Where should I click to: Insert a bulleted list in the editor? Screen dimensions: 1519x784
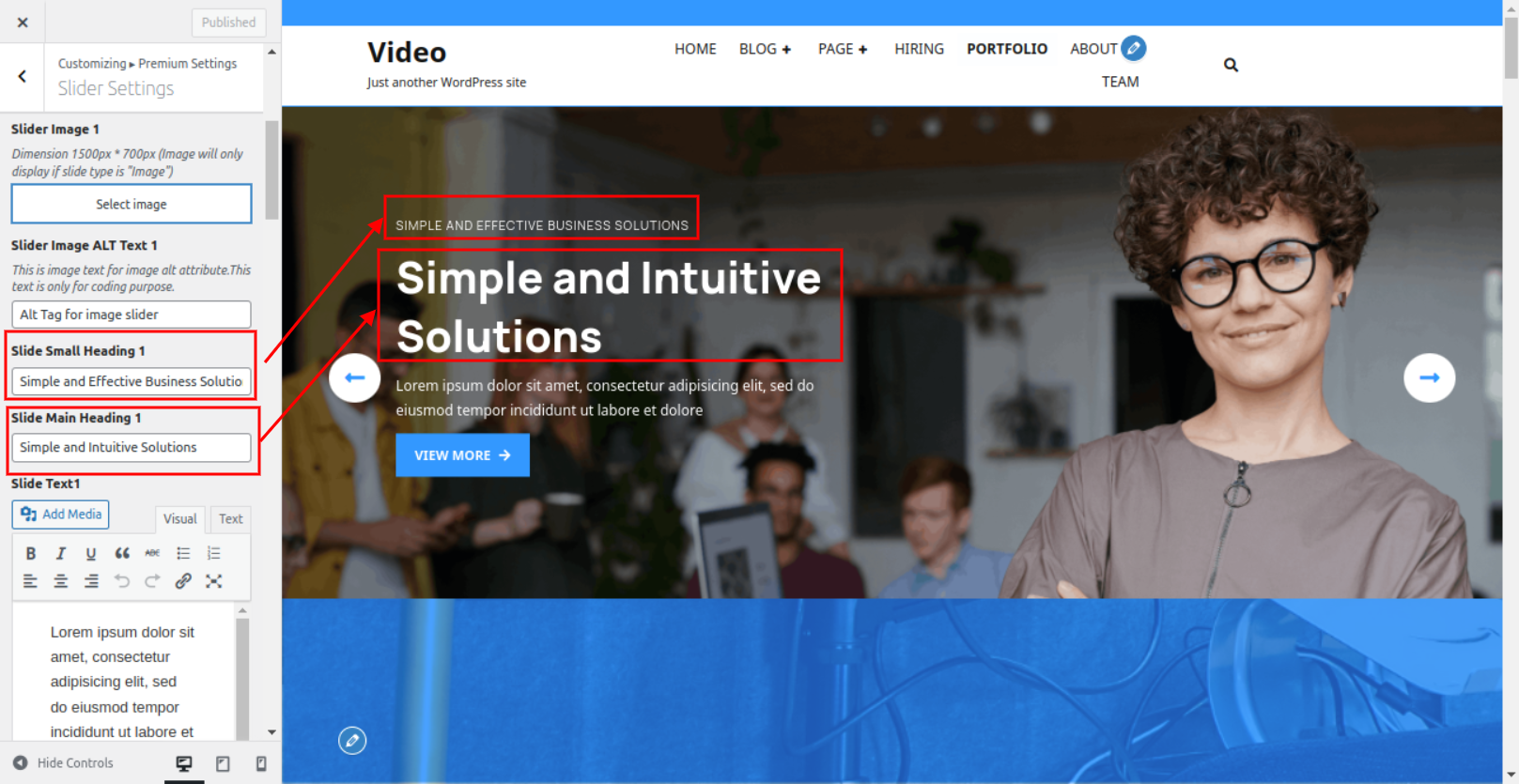[183, 553]
